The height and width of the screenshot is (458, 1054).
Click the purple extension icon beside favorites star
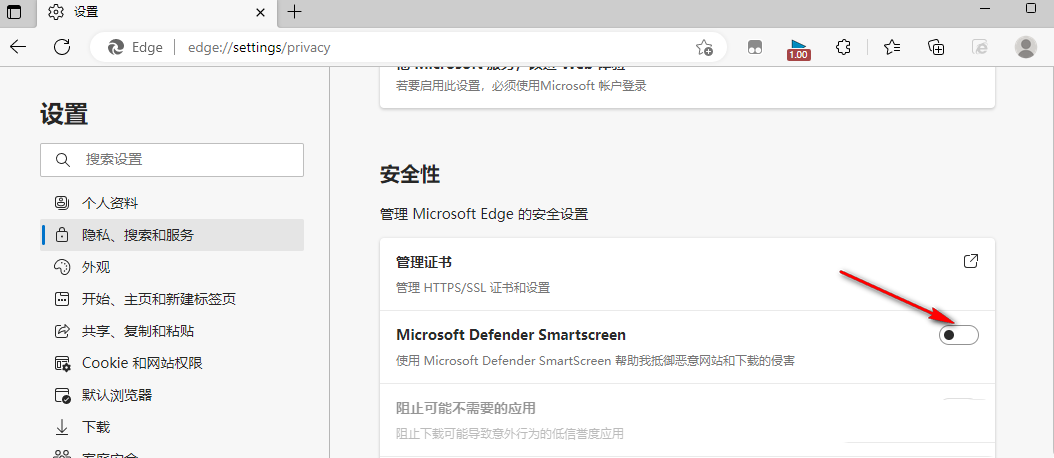click(x=756, y=47)
